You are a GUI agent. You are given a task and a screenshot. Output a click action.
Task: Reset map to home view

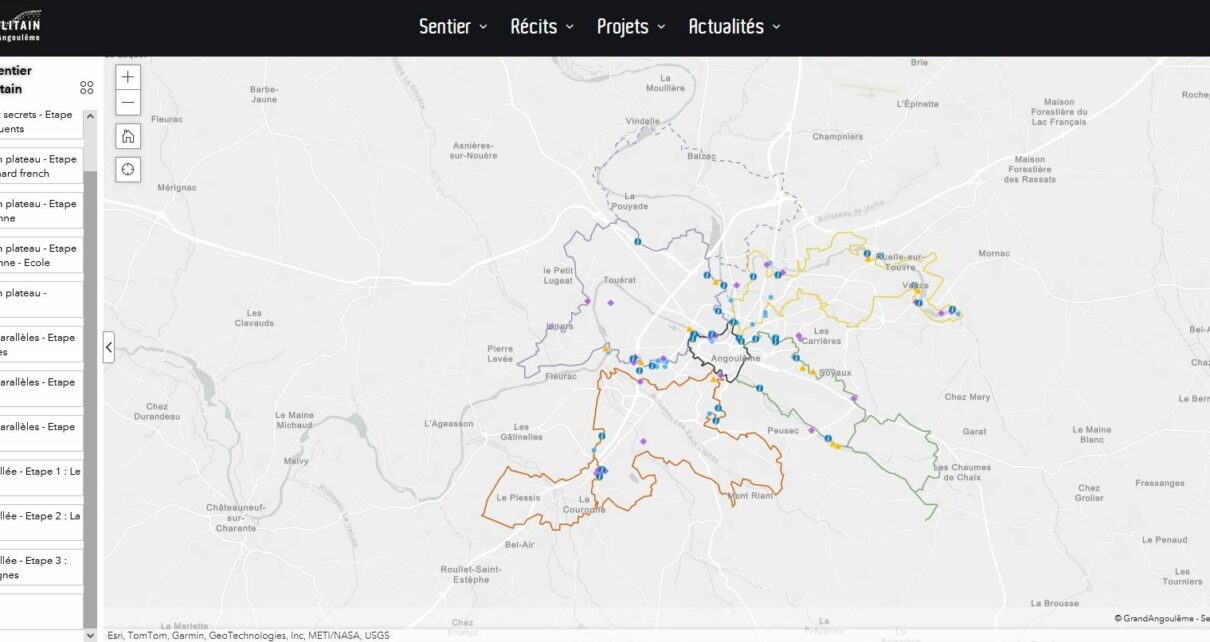[128, 137]
